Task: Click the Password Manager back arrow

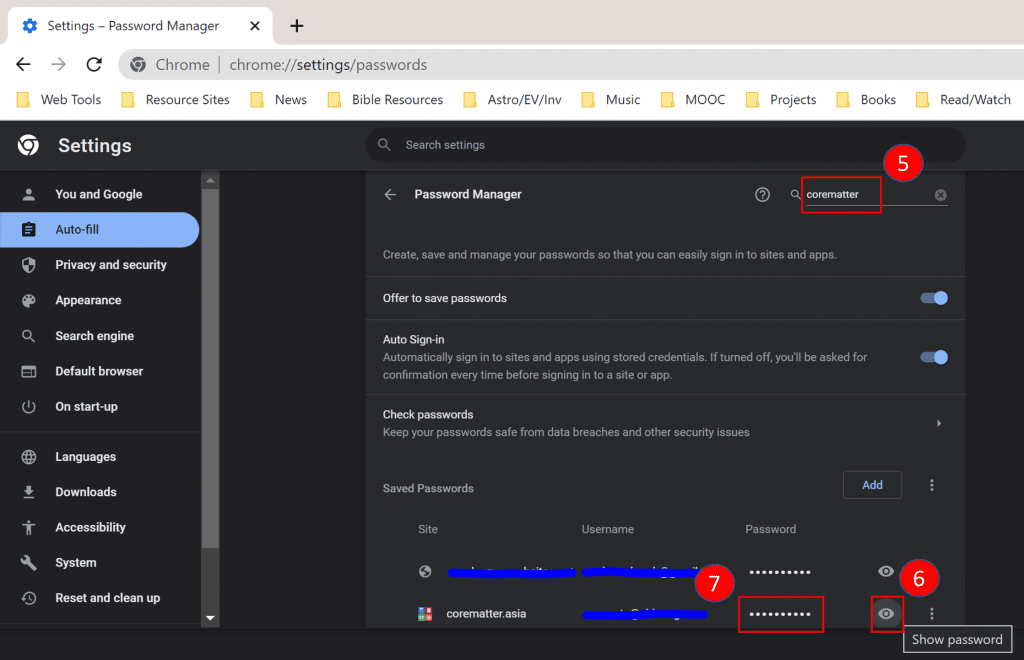Action: coord(390,195)
